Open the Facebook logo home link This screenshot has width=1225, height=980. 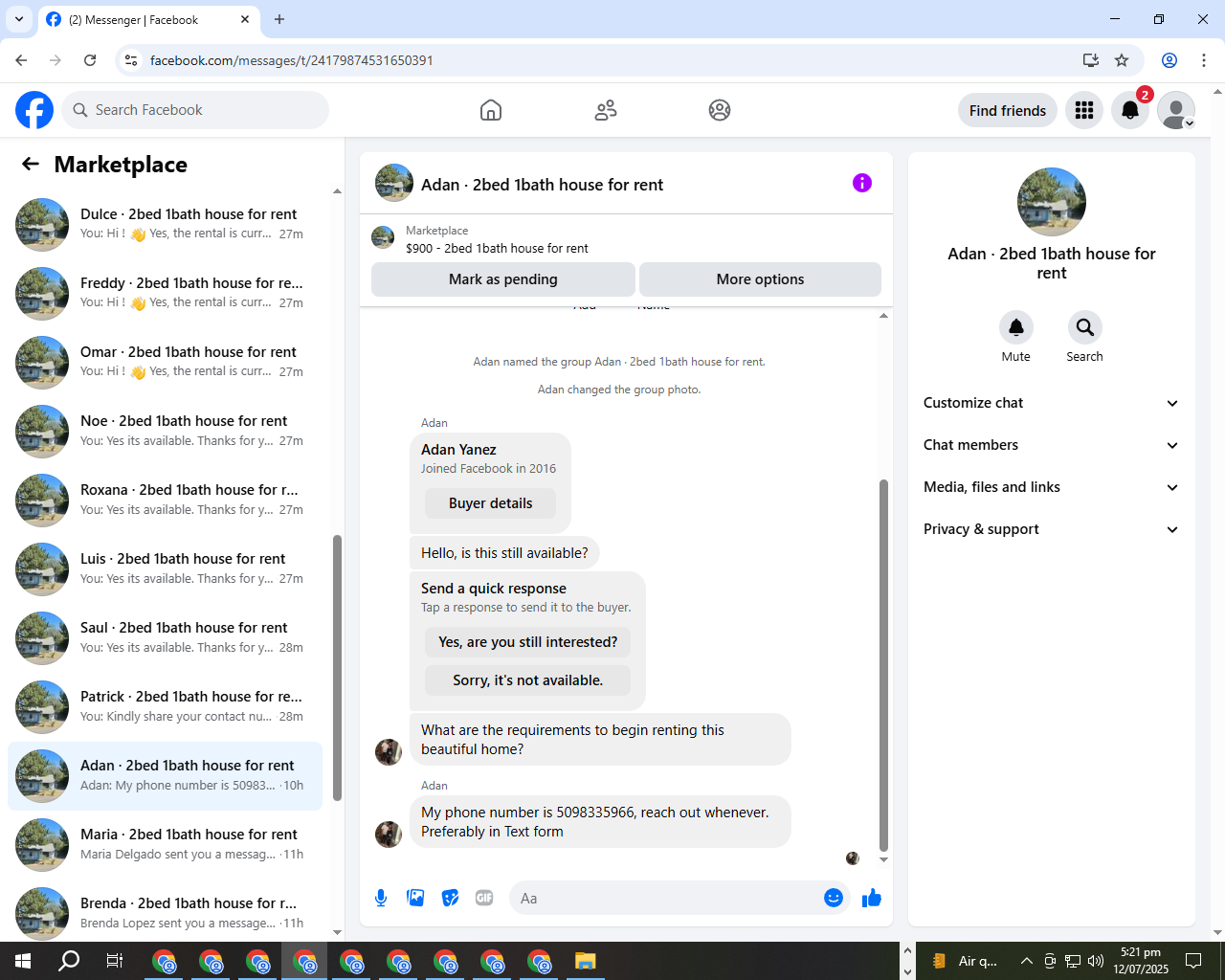coord(34,110)
